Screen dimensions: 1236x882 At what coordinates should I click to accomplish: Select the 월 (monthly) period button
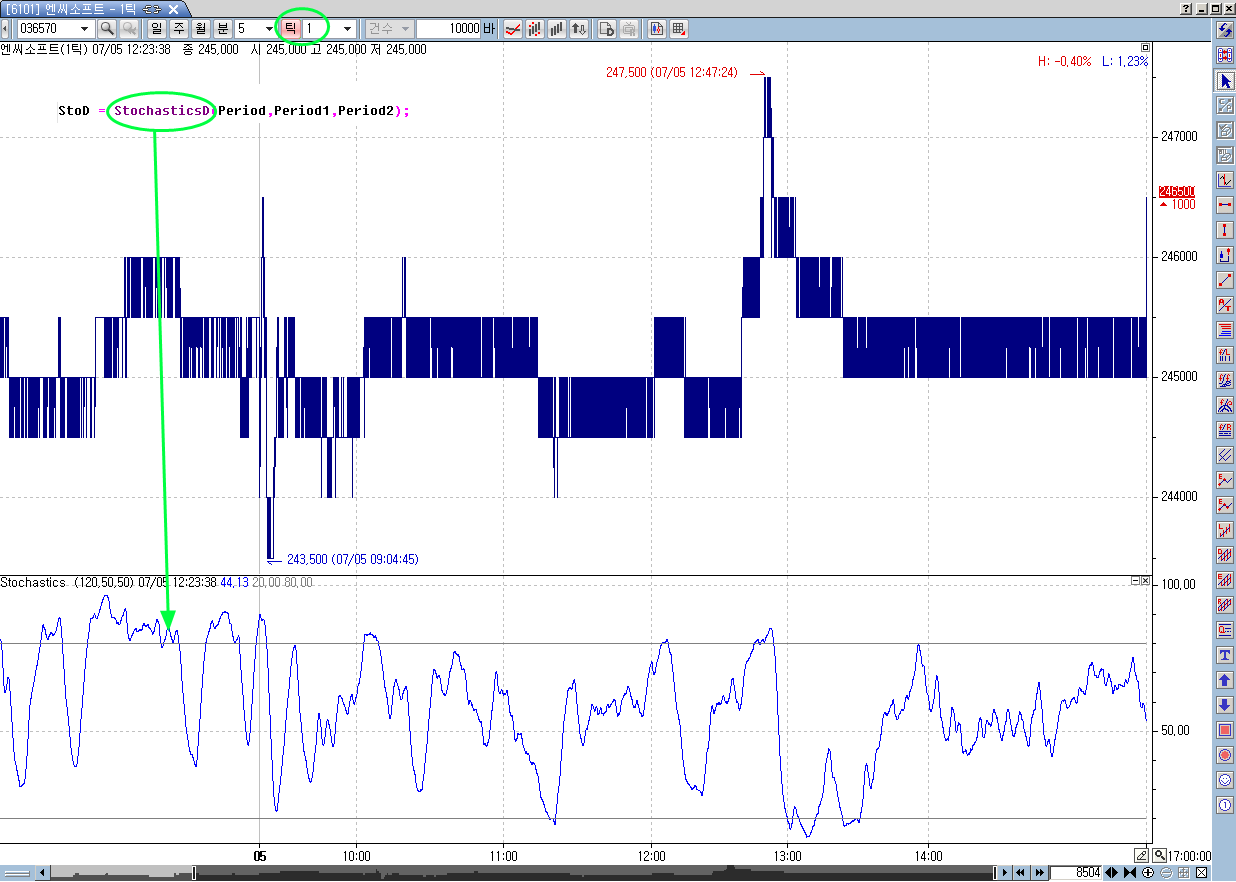point(201,29)
